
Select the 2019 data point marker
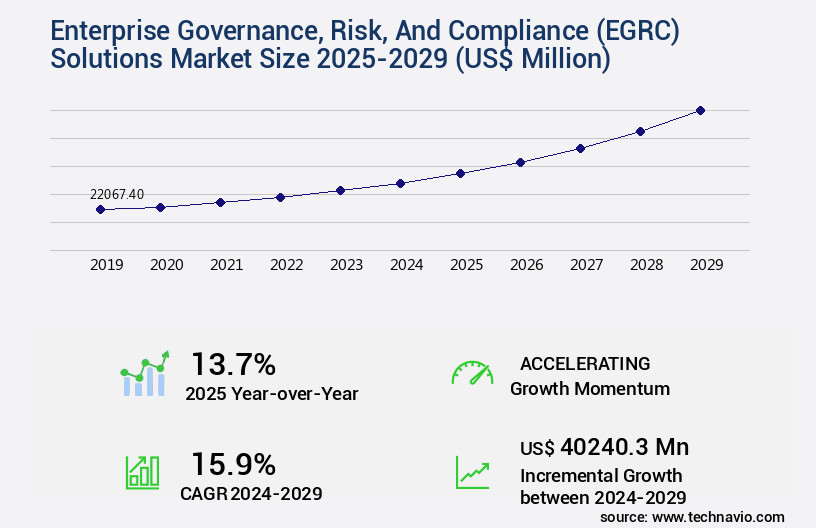[100, 209]
